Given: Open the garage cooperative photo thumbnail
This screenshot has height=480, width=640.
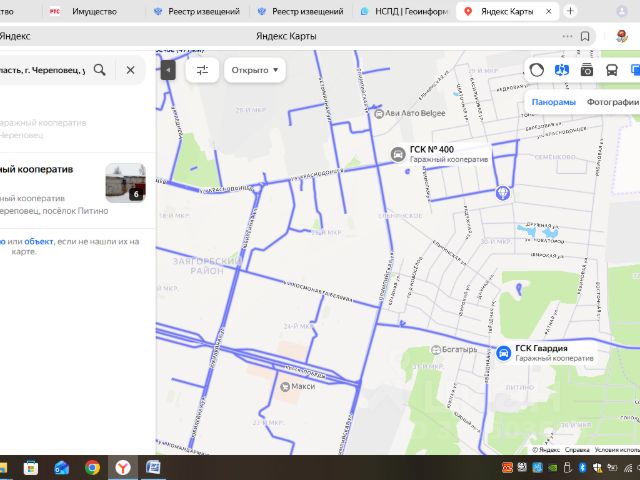Looking at the screenshot, I should coord(125,183).
